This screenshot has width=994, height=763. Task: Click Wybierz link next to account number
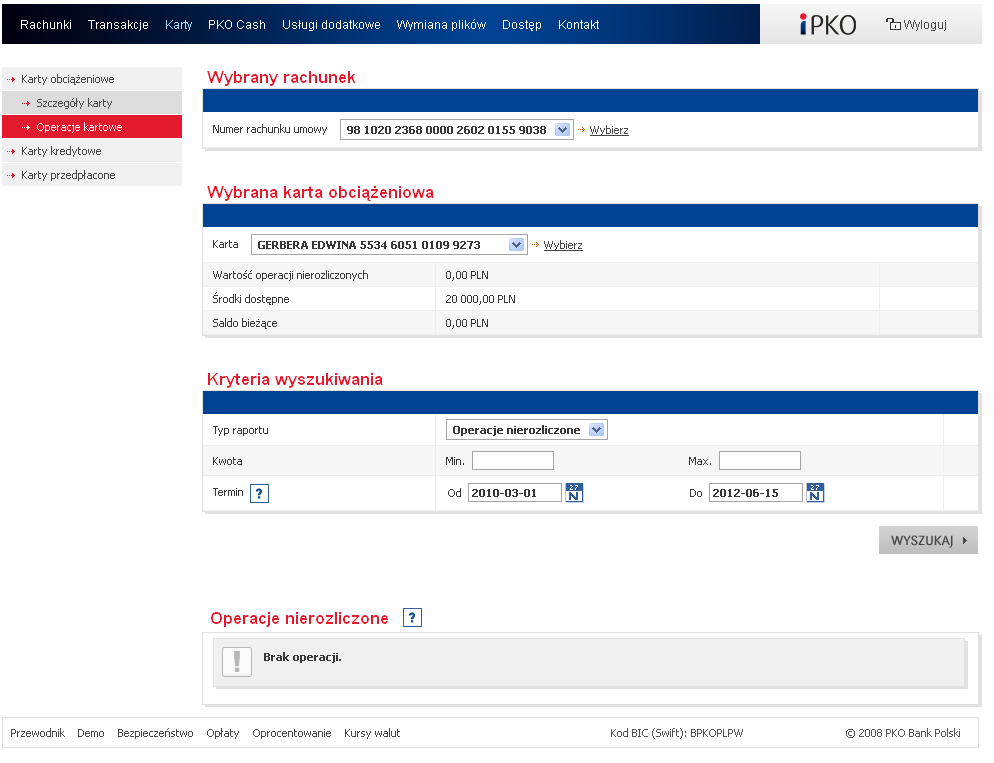pyautogui.click(x=609, y=130)
